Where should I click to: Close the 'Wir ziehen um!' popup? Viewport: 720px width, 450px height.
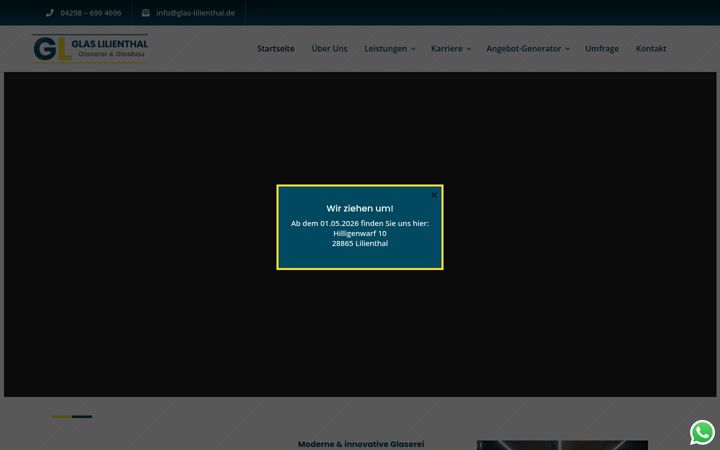[x=434, y=195]
